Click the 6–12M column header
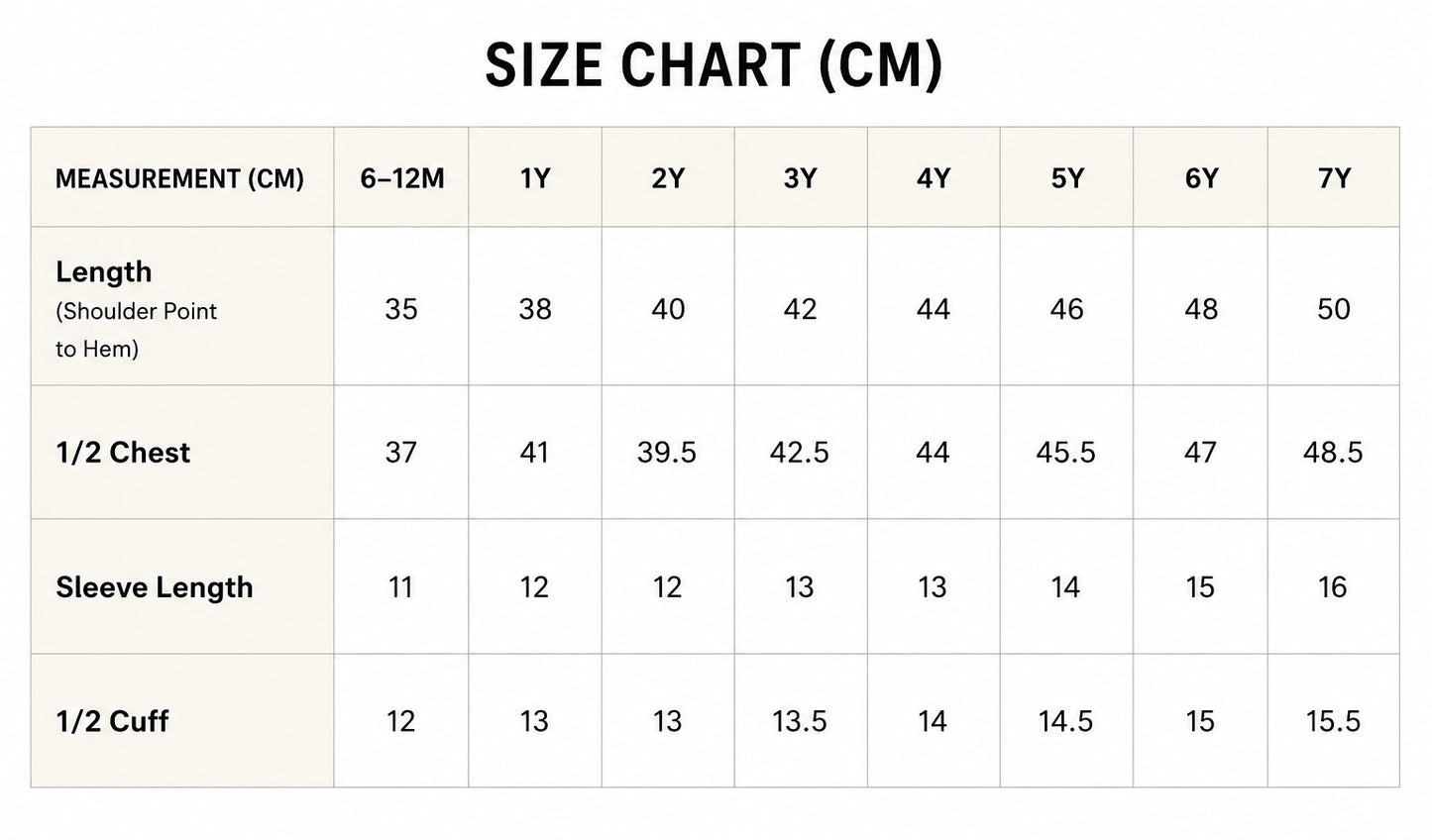1432x840 pixels. point(402,178)
